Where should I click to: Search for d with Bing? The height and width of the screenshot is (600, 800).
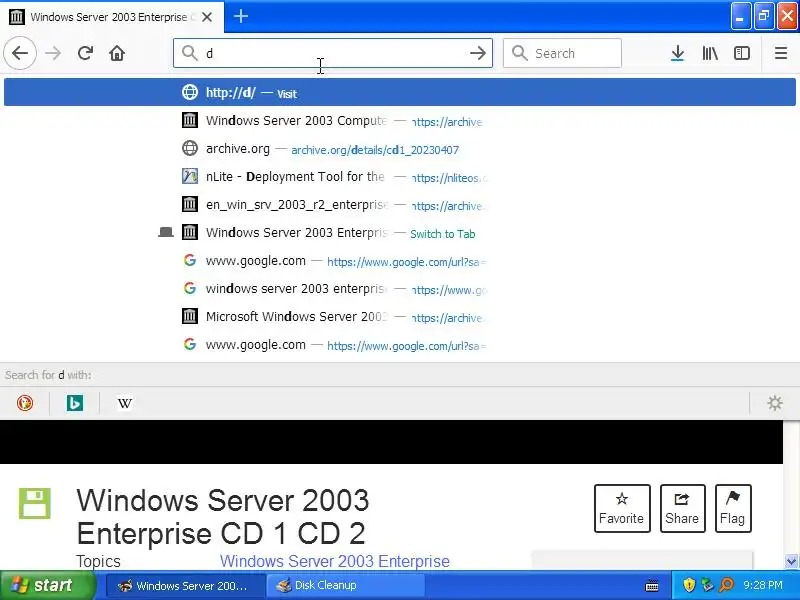click(x=74, y=403)
